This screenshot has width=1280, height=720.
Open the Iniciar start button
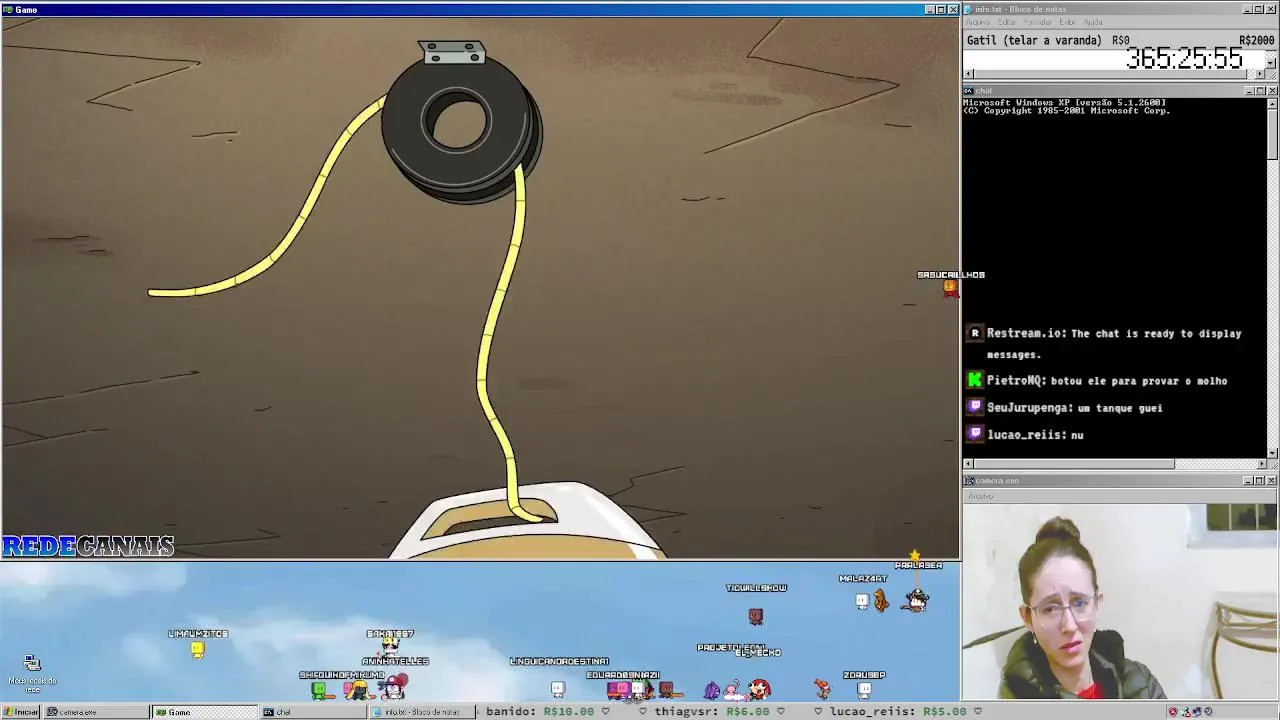[21, 712]
